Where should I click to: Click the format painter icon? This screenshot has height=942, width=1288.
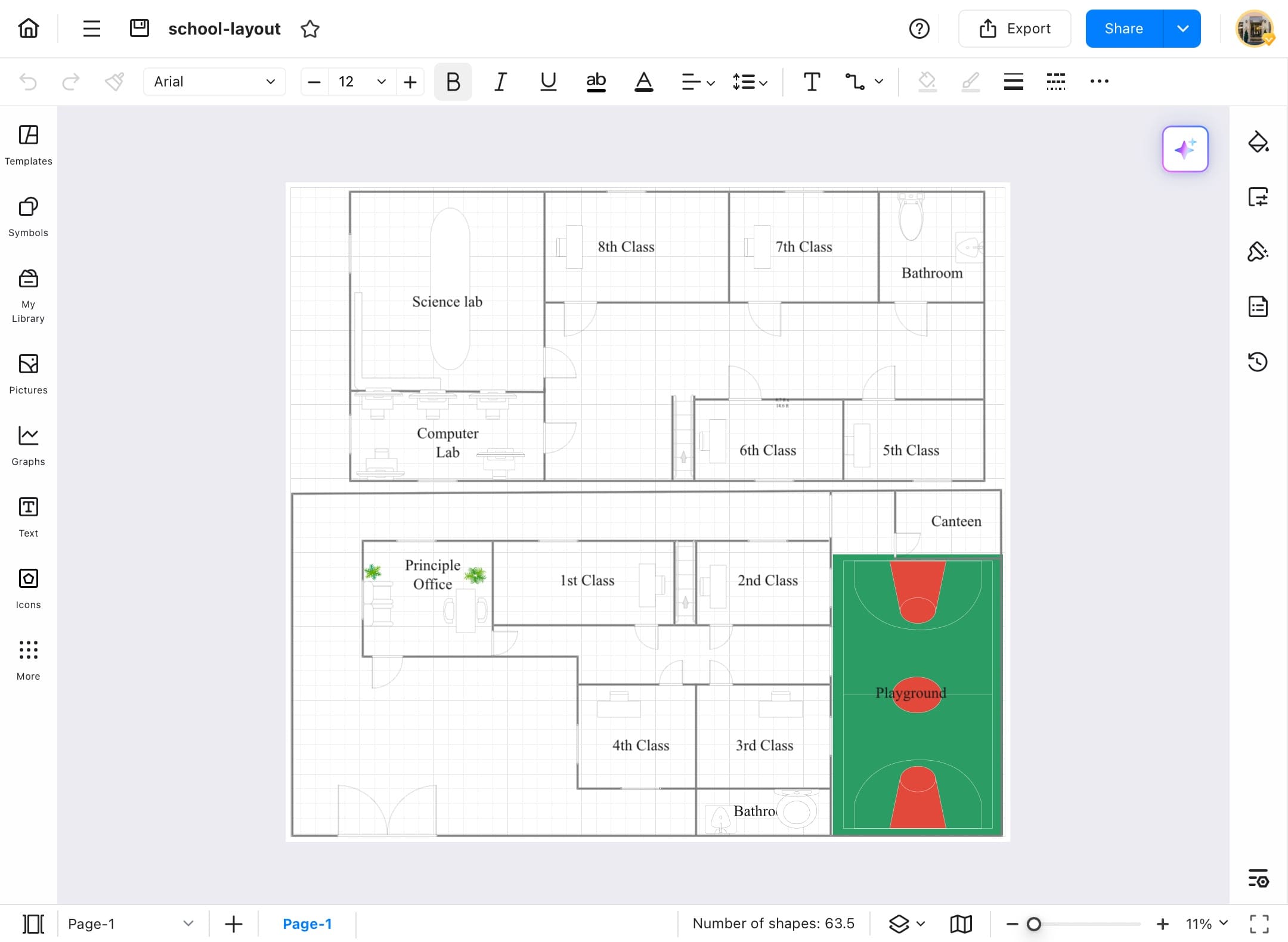[x=114, y=82]
